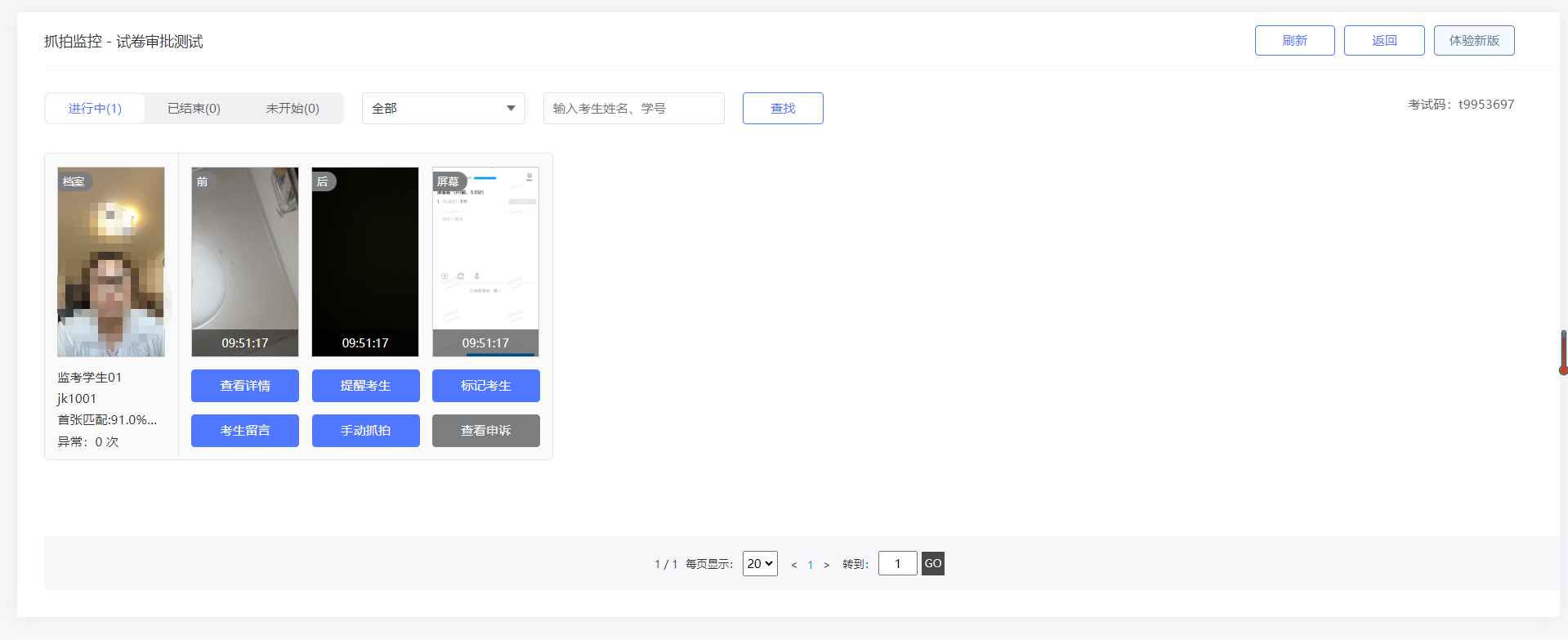Open the per-page count dropdown showing 20

(x=760, y=564)
